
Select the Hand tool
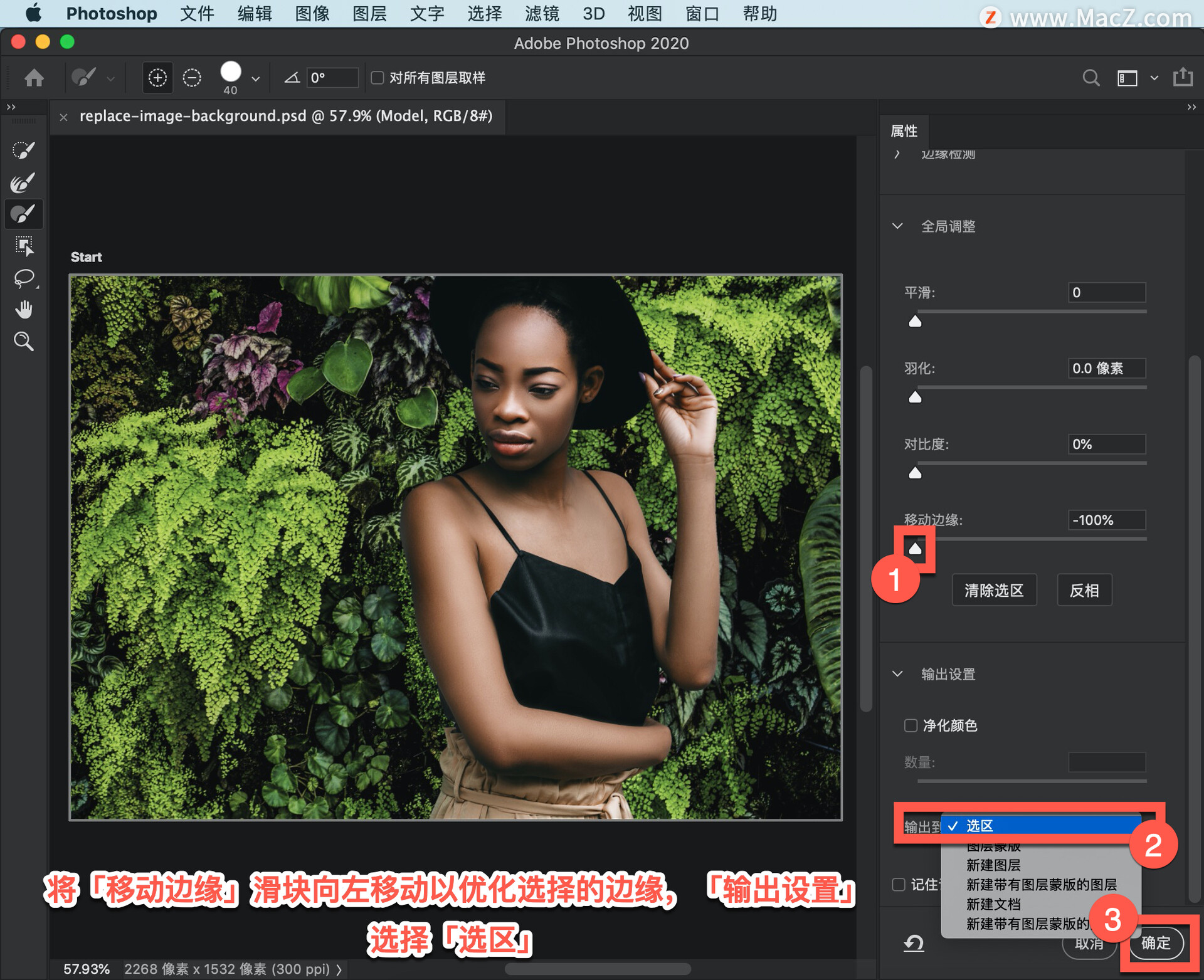[x=23, y=310]
